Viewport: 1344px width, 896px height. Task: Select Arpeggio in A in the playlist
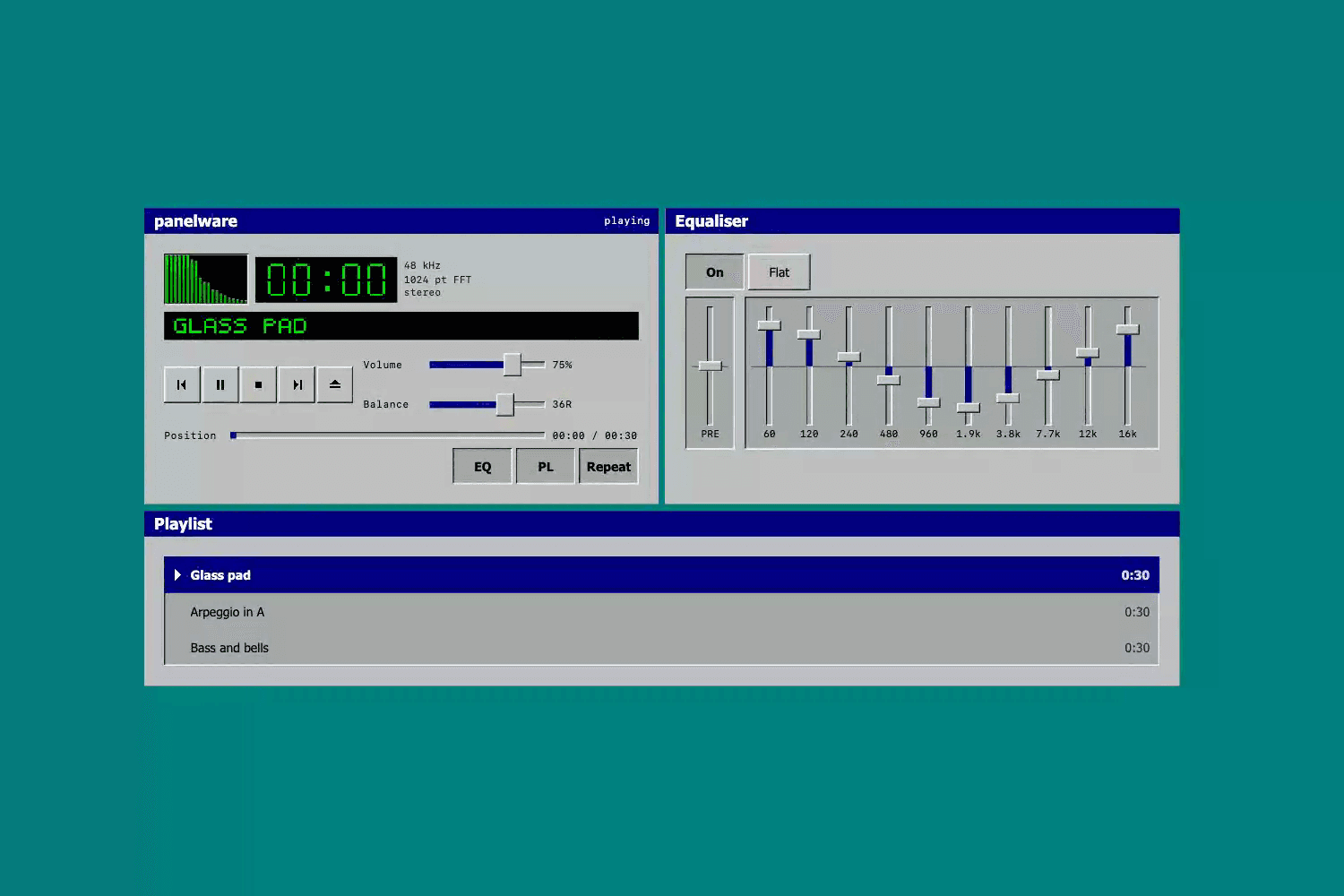coord(662,612)
